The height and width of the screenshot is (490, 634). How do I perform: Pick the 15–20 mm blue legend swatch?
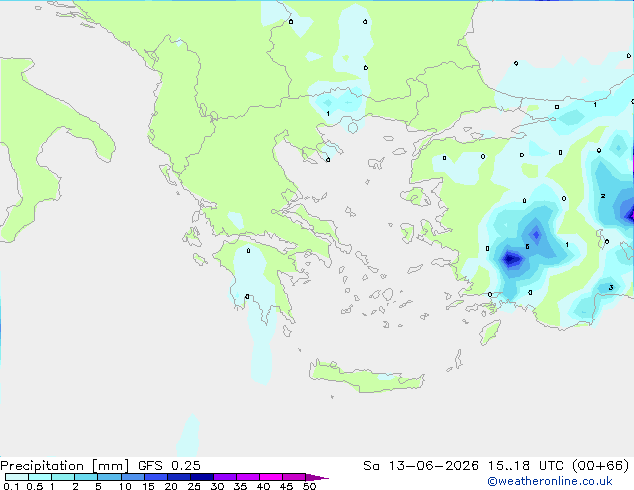pyautogui.click(x=156, y=477)
